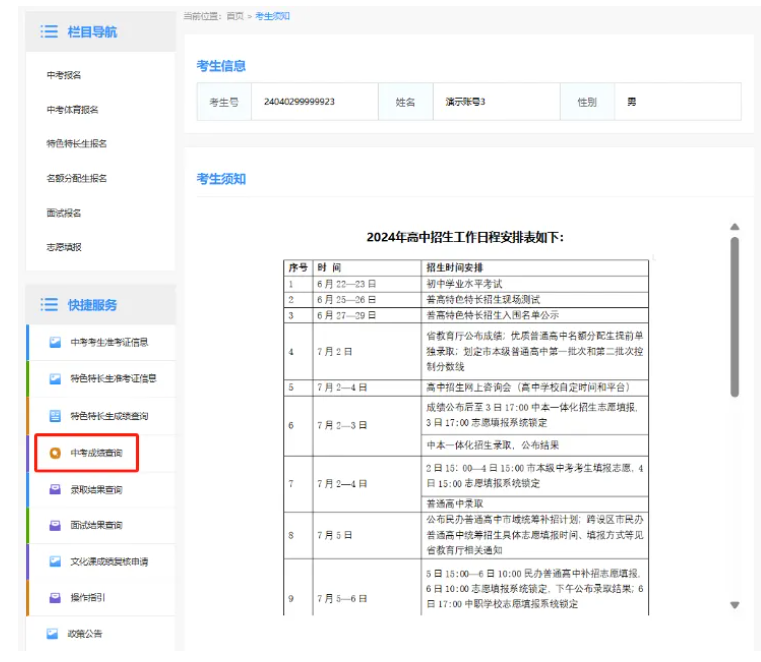
Task: Click the scroll down arrow of notice panel
Action: point(735,605)
